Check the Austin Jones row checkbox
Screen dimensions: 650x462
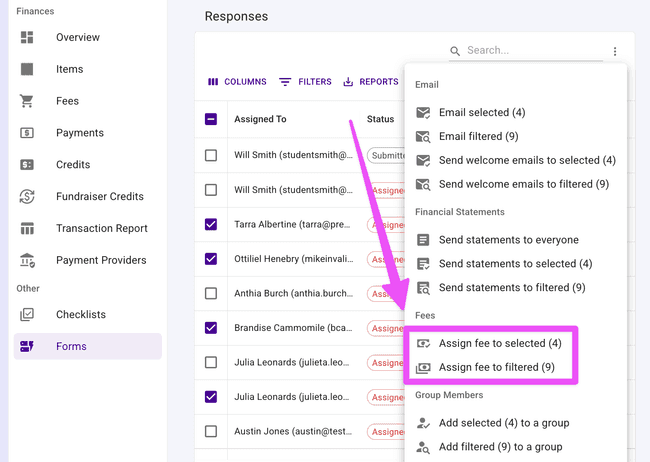[211, 431]
